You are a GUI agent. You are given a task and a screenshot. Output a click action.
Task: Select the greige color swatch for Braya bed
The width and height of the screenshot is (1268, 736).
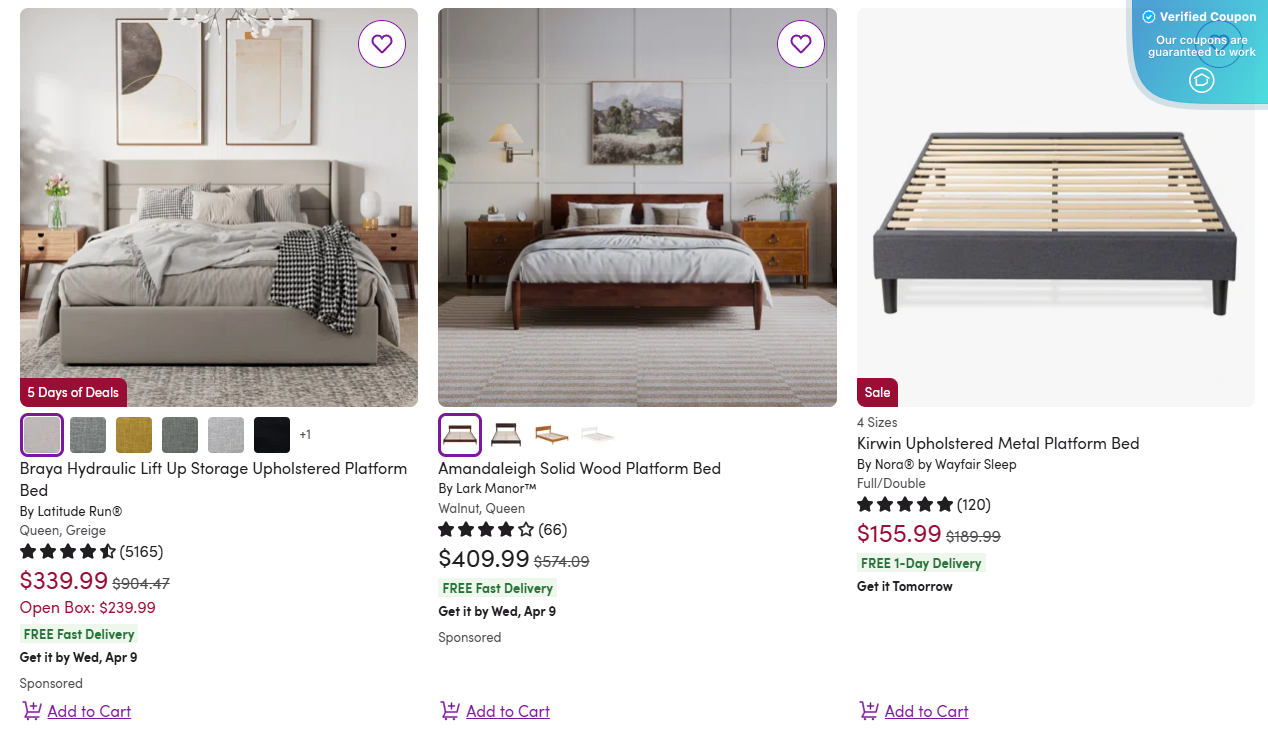point(41,434)
